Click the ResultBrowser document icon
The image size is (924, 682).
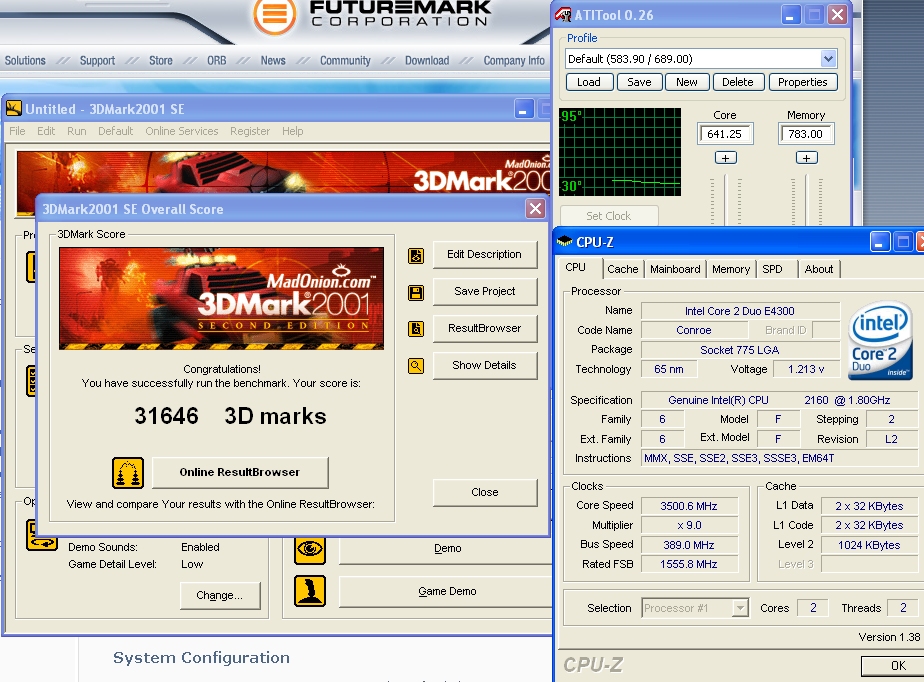point(416,329)
